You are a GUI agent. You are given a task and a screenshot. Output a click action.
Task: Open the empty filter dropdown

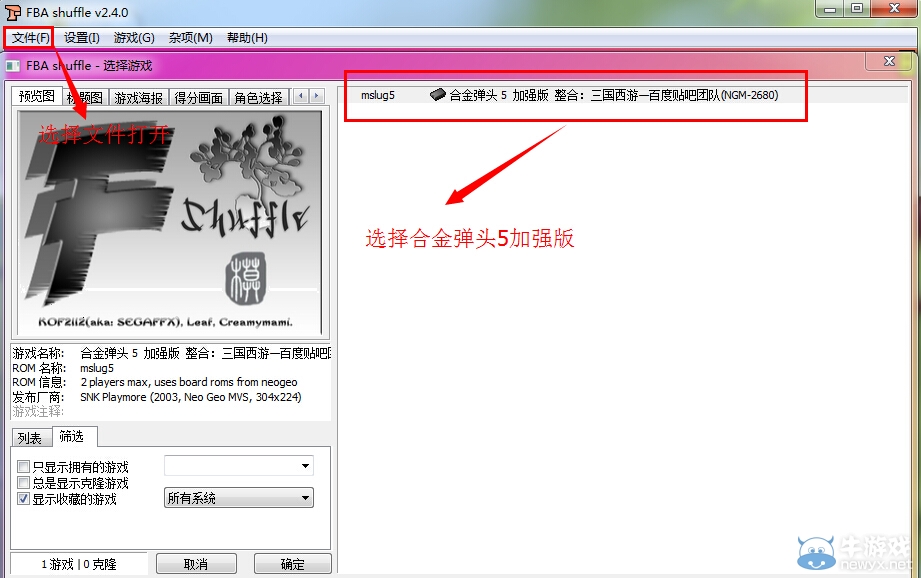coord(238,466)
